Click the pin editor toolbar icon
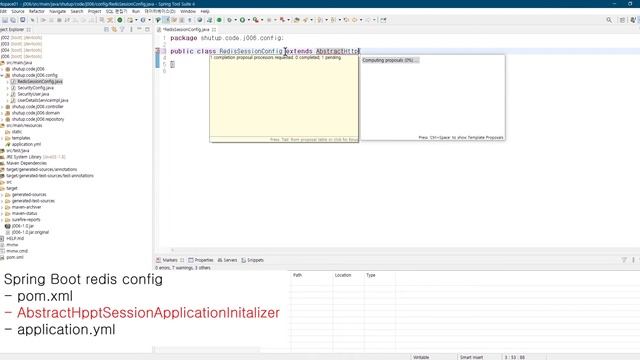 click(383, 20)
